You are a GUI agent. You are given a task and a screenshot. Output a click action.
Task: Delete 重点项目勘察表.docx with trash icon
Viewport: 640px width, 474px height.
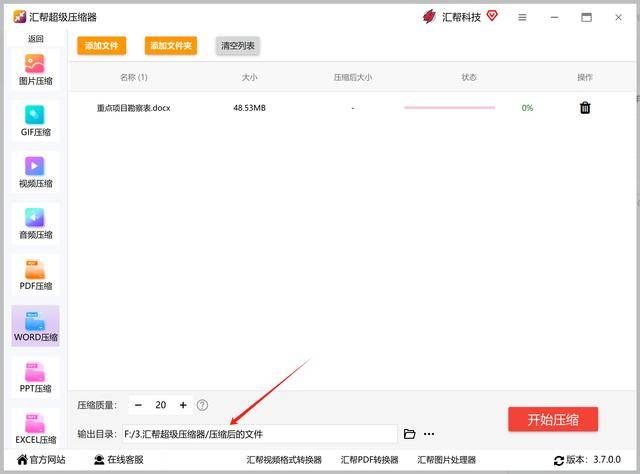(x=585, y=107)
